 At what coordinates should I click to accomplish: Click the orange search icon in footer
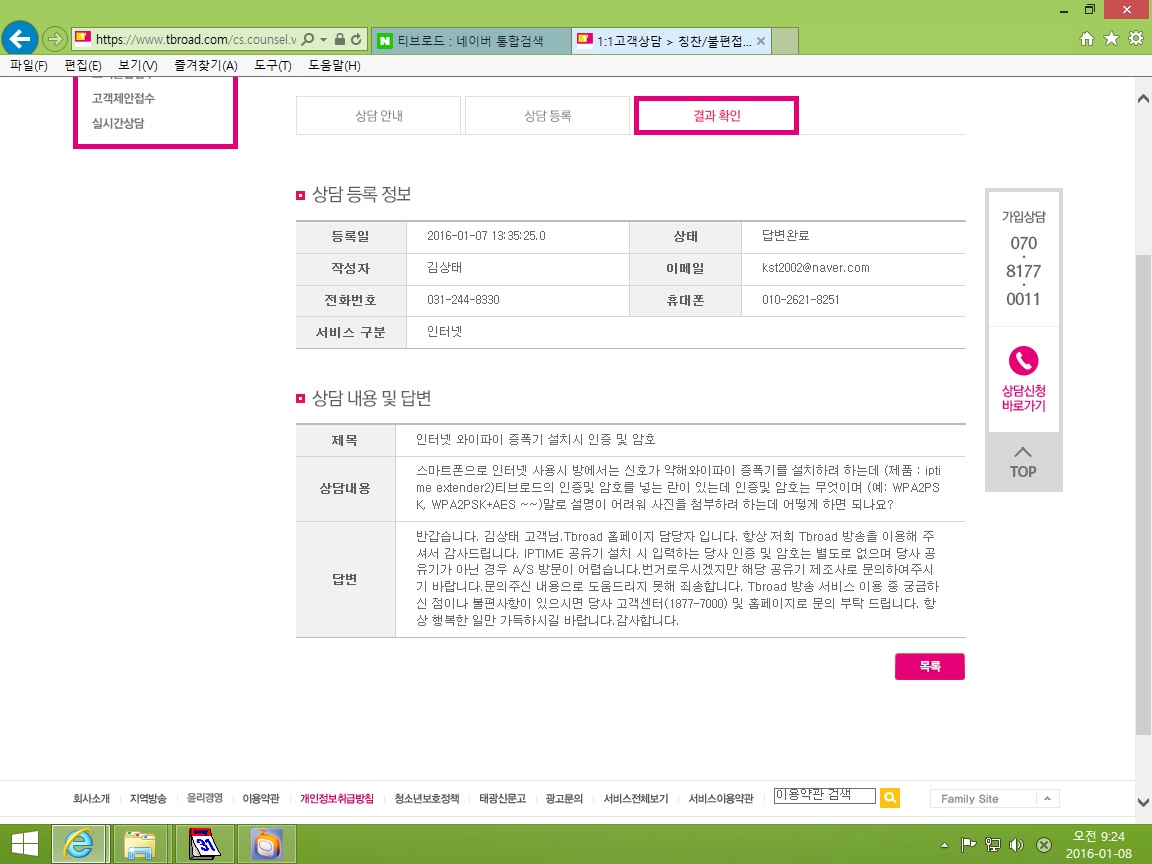tap(890, 798)
